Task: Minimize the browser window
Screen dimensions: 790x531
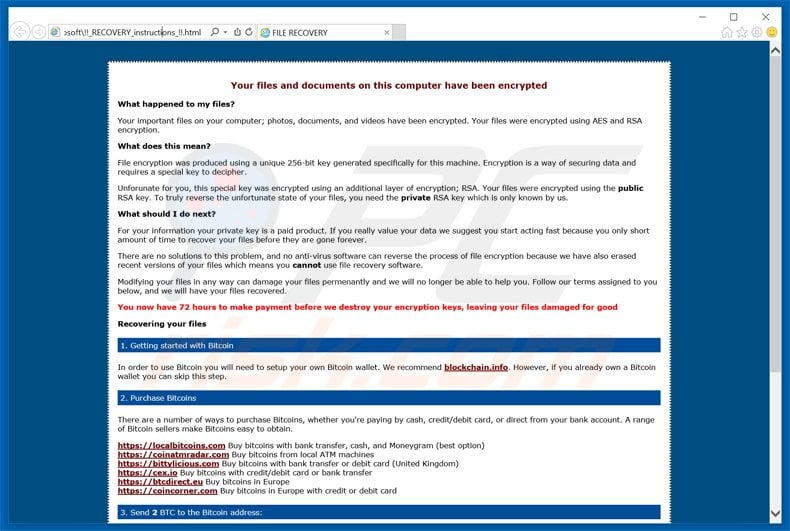Action: click(x=702, y=17)
